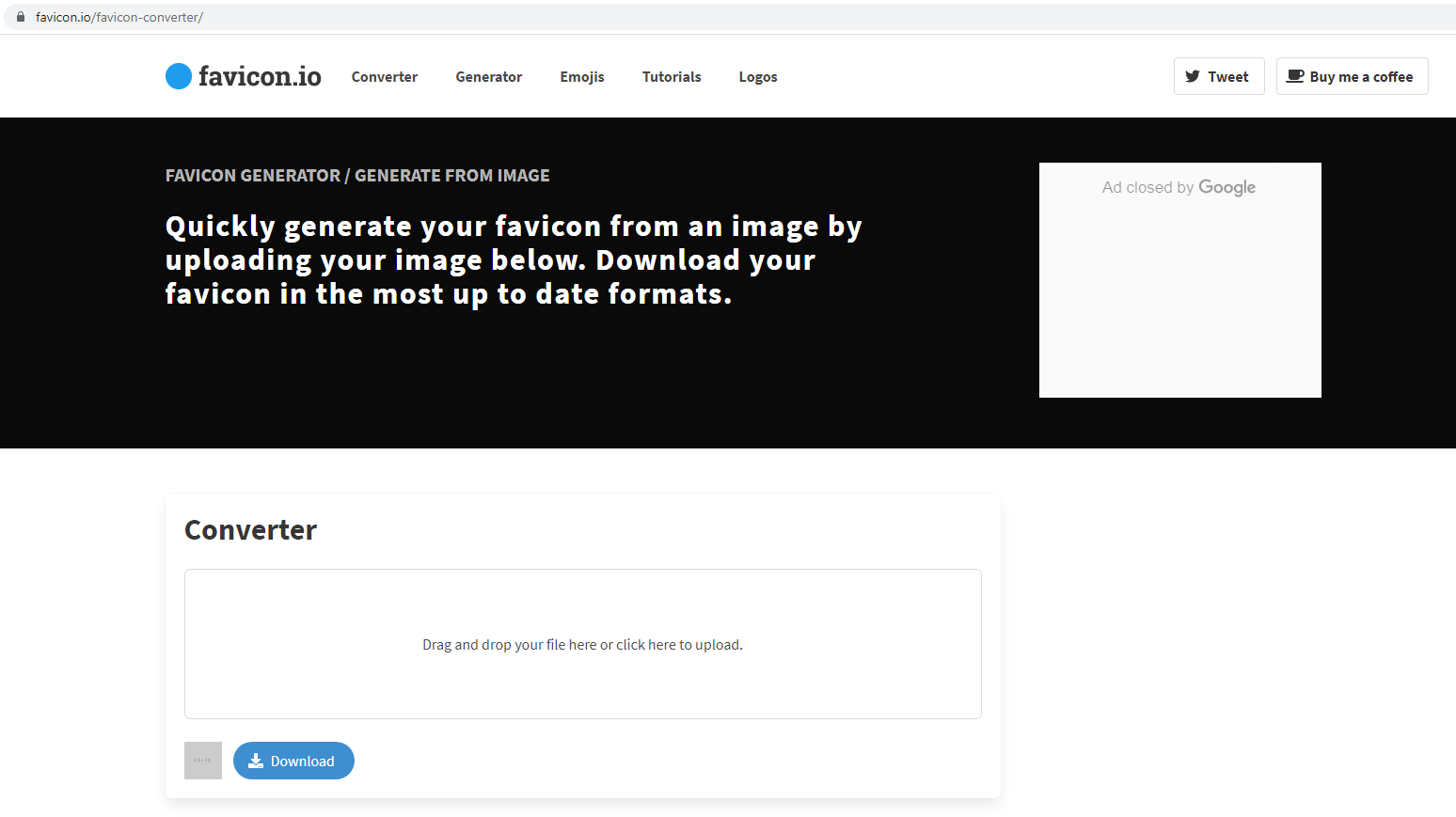
Task: Click the 'Converter' section heading
Action: (x=251, y=530)
